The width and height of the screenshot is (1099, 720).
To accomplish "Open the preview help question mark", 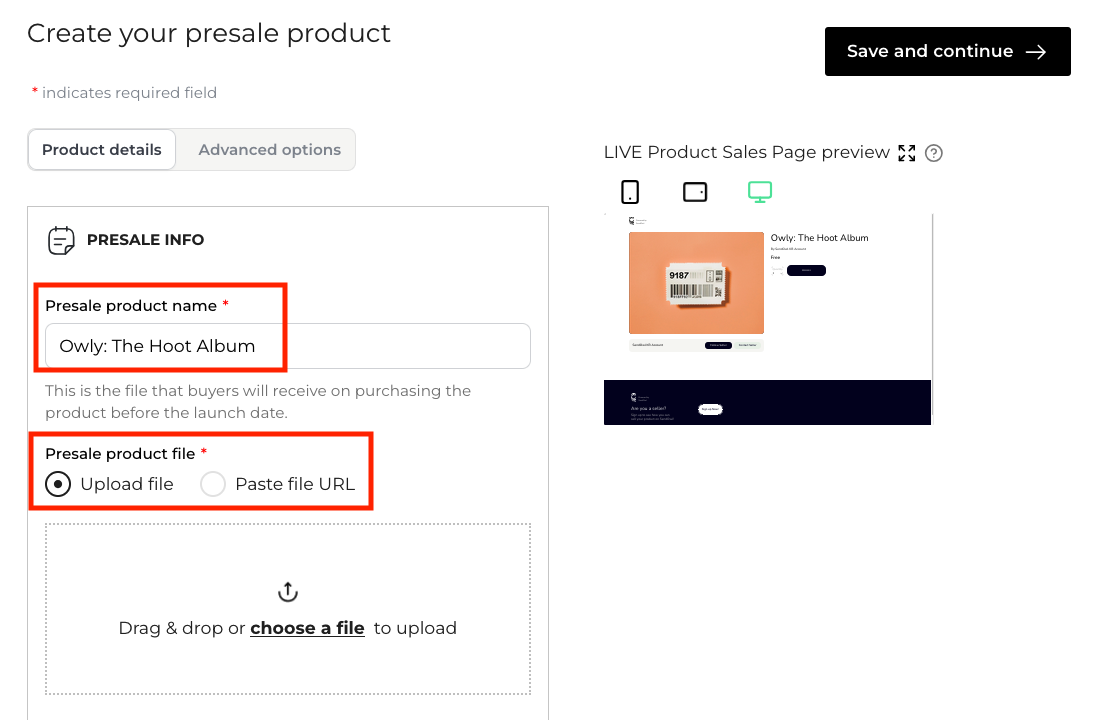I will point(934,153).
